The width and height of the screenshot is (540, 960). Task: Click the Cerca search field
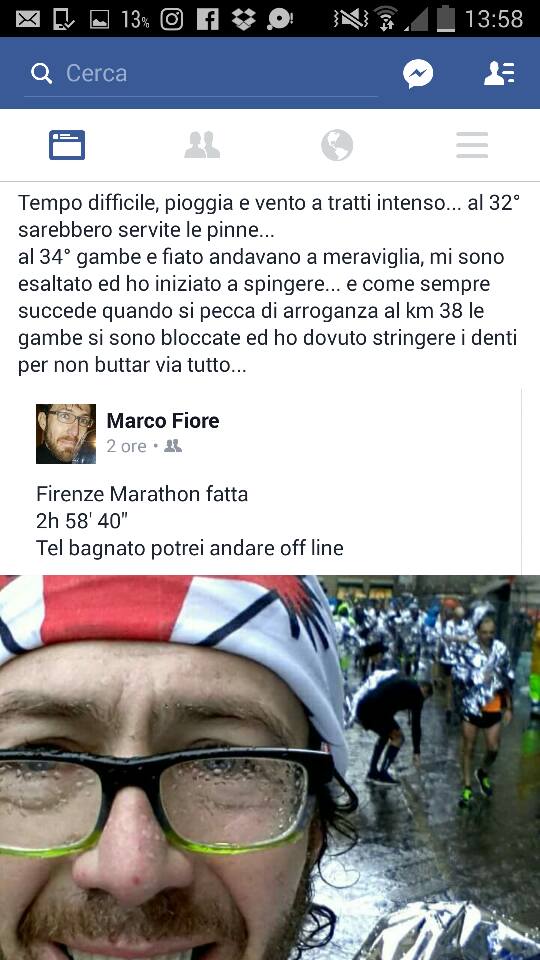coord(201,74)
